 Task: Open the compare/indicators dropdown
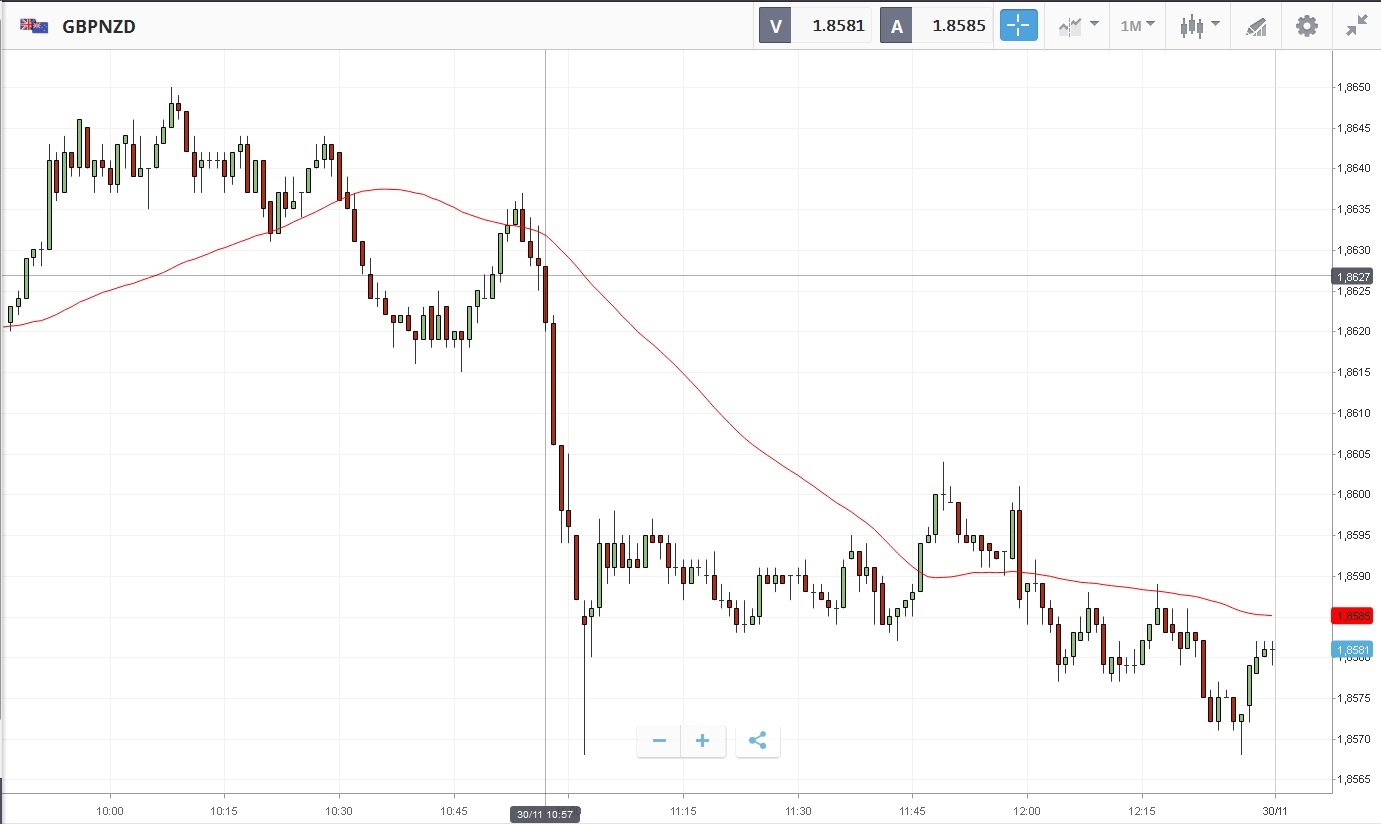(1078, 26)
